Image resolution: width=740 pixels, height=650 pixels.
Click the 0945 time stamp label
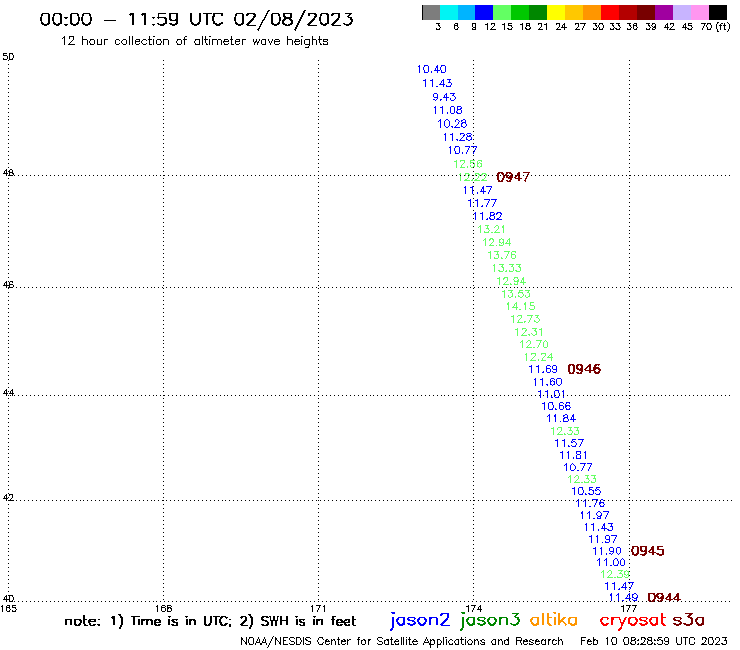(x=648, y=551)
